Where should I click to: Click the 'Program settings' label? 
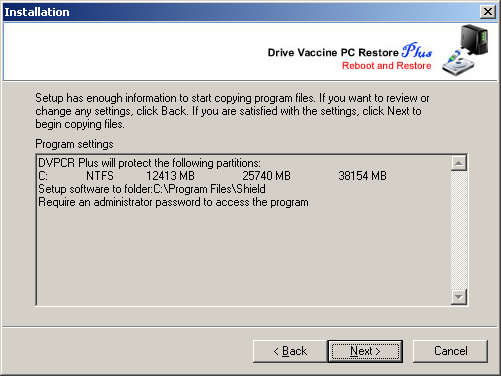(x=74, y=144)
